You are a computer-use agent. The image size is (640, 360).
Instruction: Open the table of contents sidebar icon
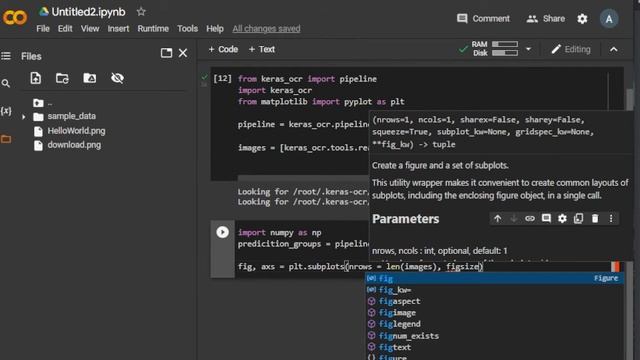[6, 56]
